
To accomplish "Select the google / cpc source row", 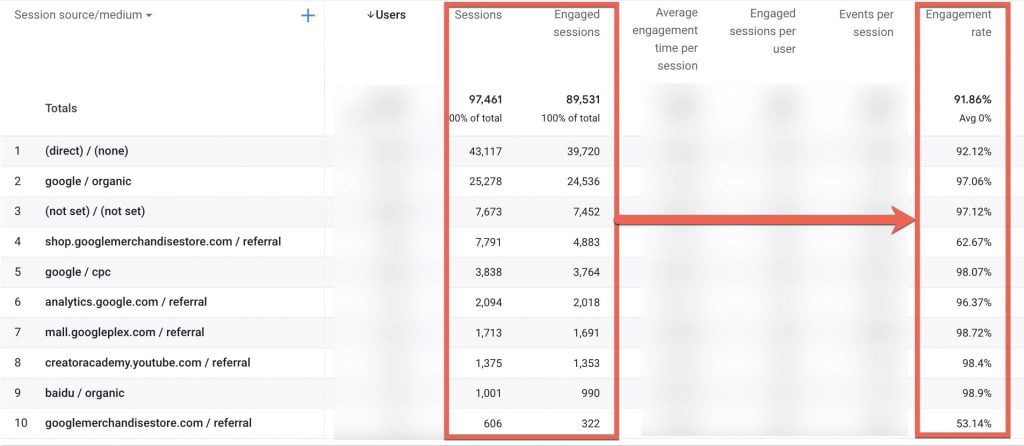I will pyautogui.click(x=79, y=272).
